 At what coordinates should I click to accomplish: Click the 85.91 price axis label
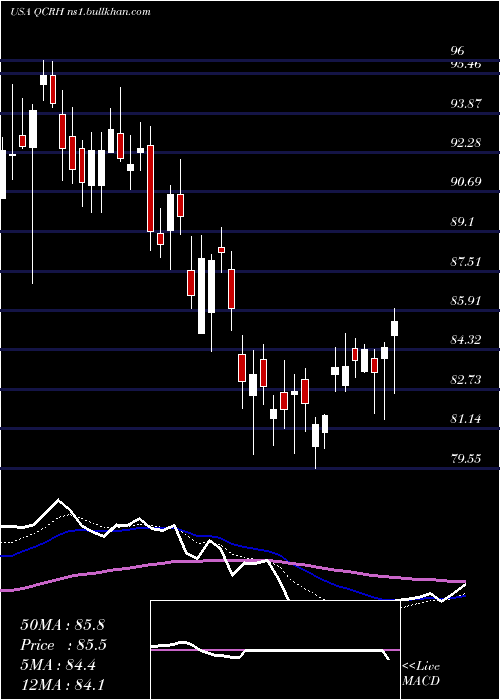466,300
